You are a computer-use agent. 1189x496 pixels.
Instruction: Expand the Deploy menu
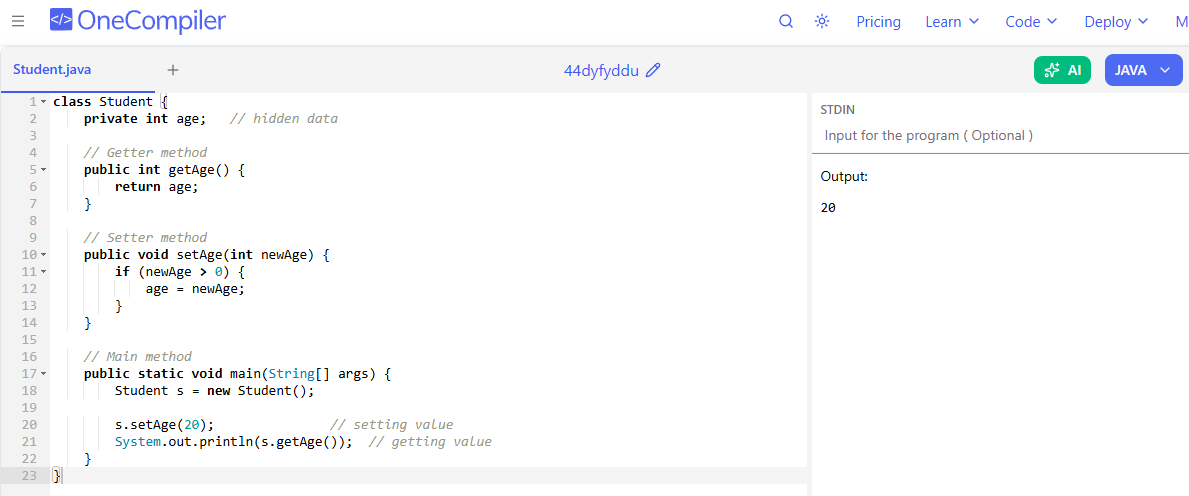(1116, 21)
